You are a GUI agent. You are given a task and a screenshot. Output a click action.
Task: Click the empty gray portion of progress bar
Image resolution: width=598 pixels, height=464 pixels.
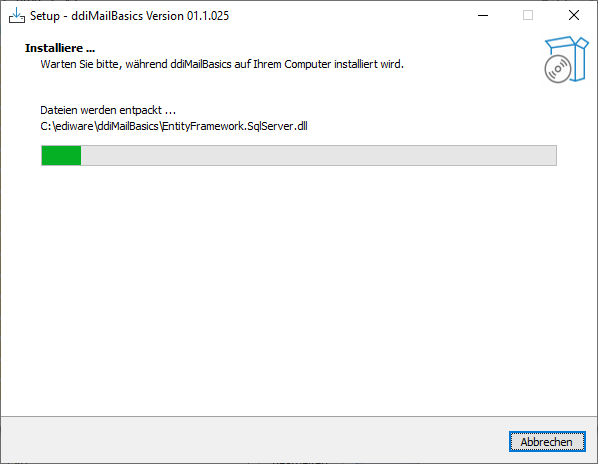point(318,156)
